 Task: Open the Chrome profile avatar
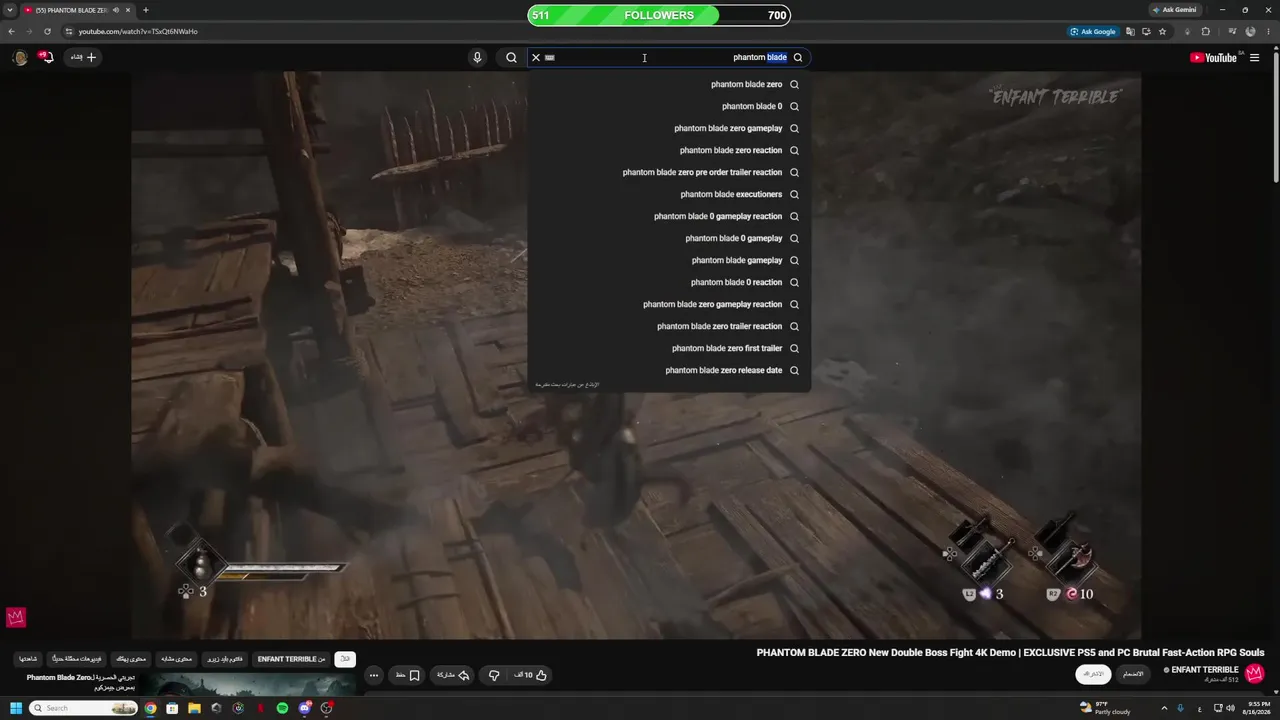click(1251, 31)
